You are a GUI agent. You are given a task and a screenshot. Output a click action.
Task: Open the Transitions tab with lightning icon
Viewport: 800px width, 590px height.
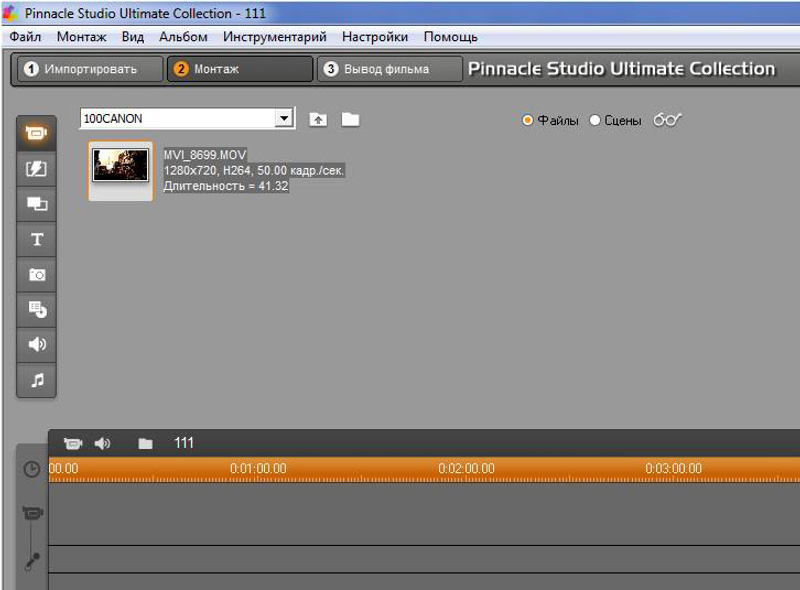tap(36, 169)
